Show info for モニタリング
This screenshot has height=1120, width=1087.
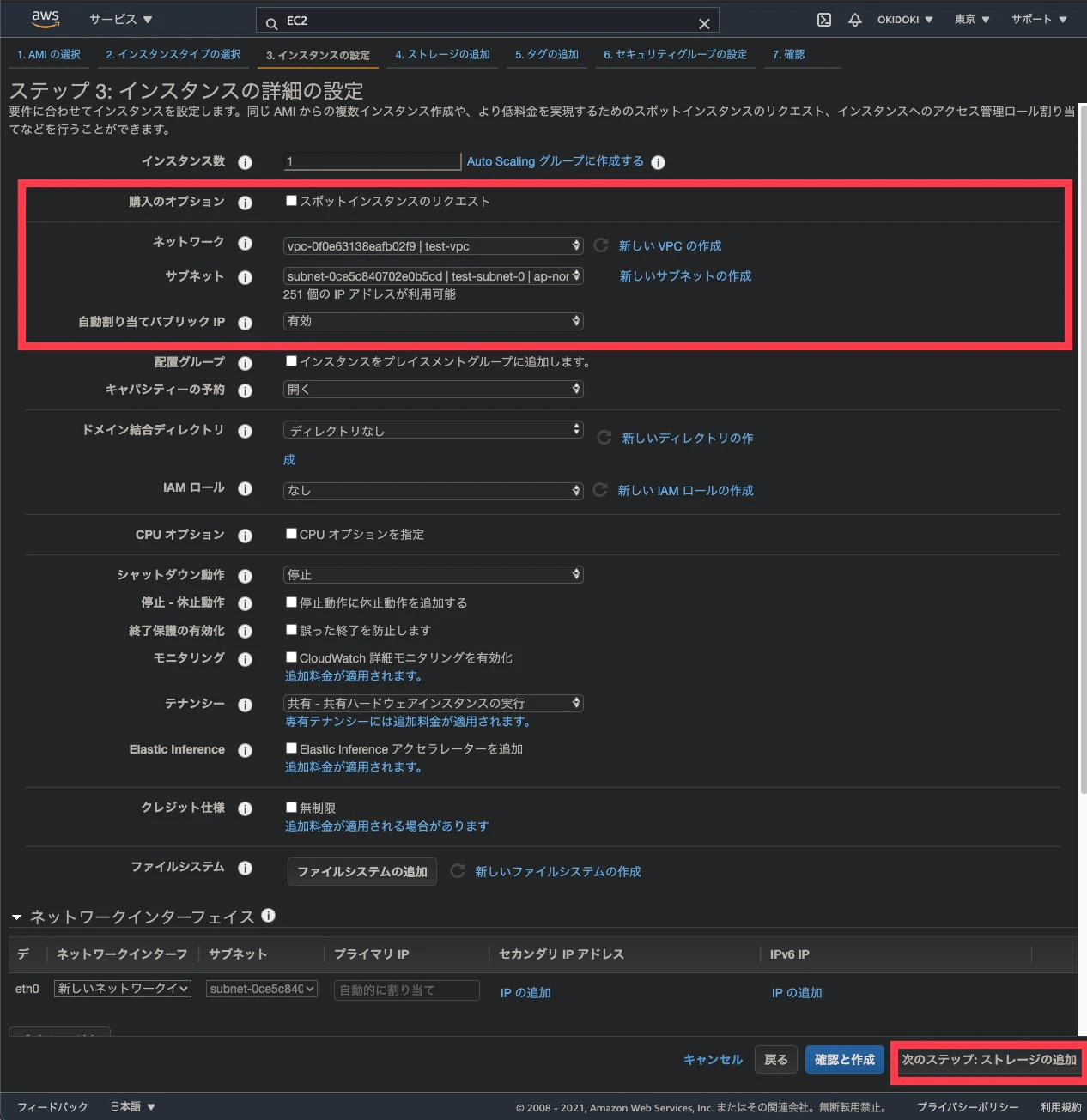pos(245,659)
